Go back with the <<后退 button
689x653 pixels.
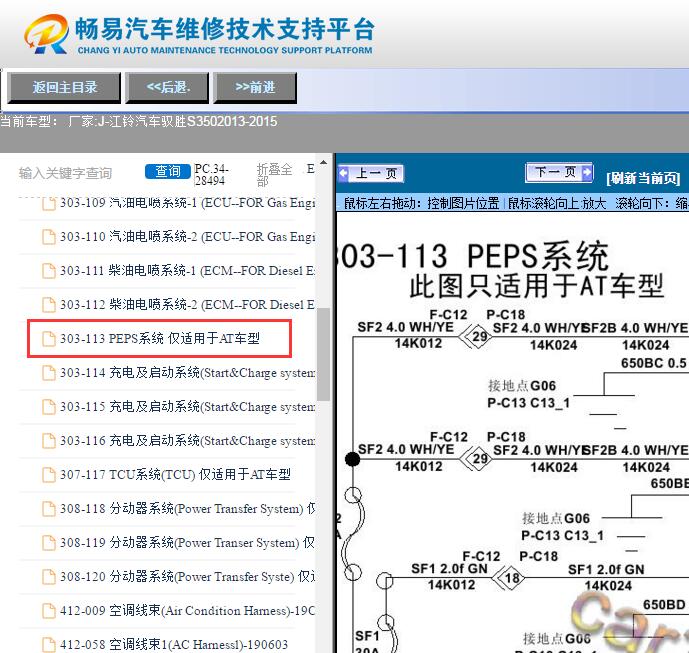[167, 87]
